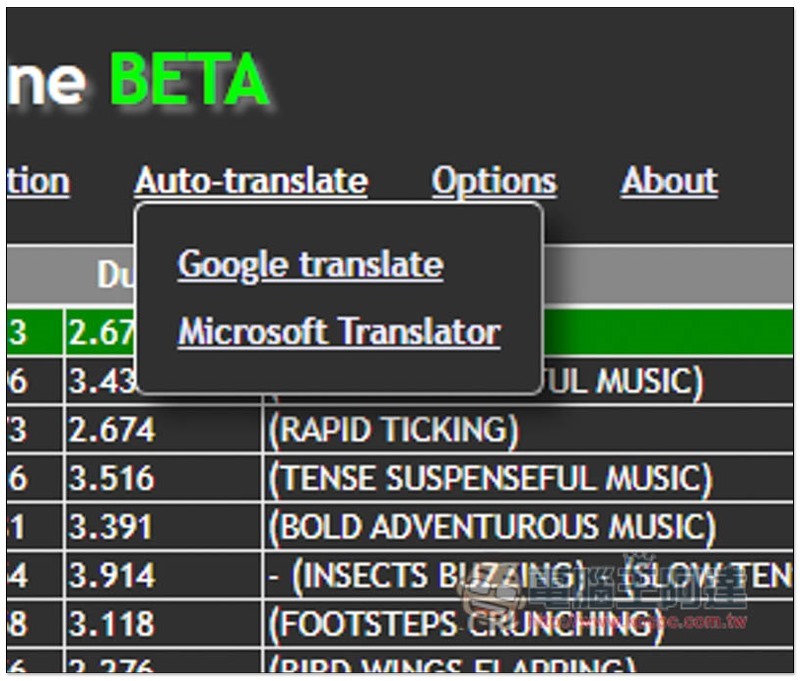The image size is (800, 681).
Task: Click the 2.674 duration cell
Action: [111, 430]
